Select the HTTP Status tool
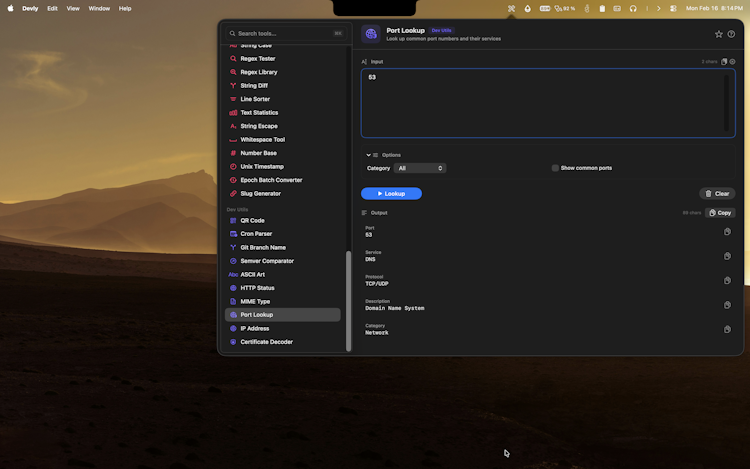 [282, 288]
